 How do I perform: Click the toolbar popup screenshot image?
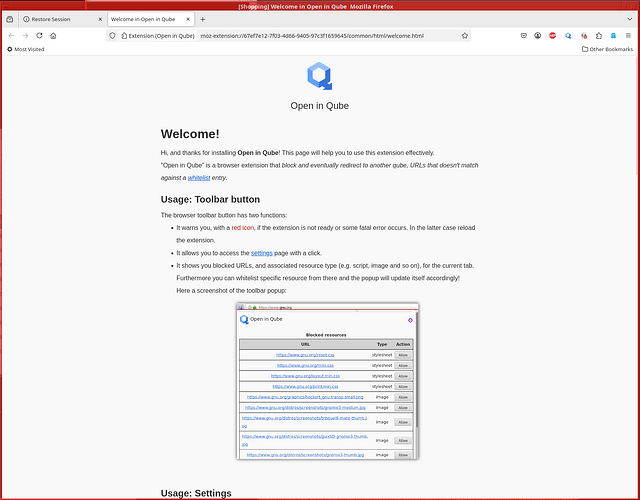(x=327, y=381)
